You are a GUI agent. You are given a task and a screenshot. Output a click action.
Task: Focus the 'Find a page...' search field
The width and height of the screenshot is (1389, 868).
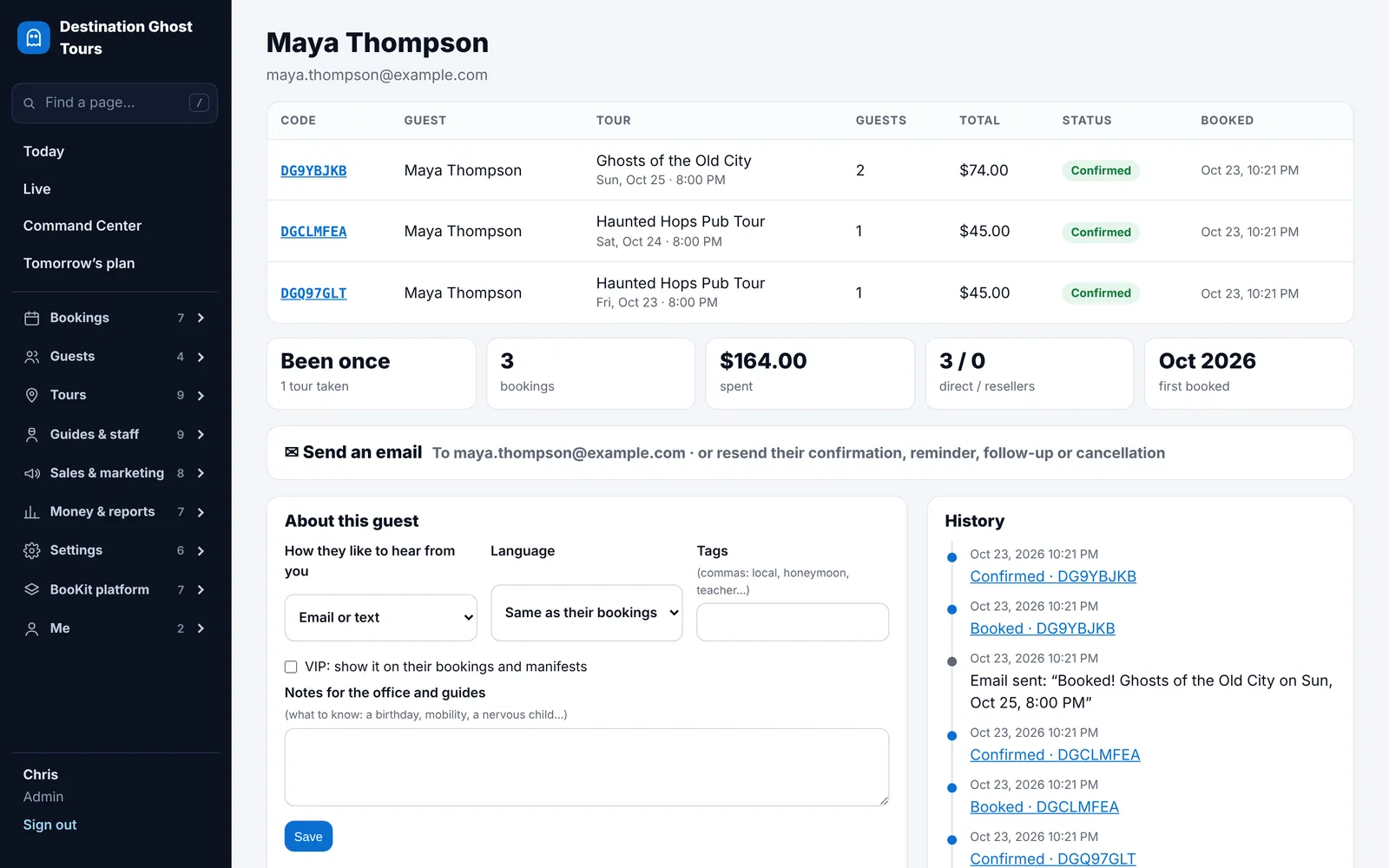pos(115,103)
